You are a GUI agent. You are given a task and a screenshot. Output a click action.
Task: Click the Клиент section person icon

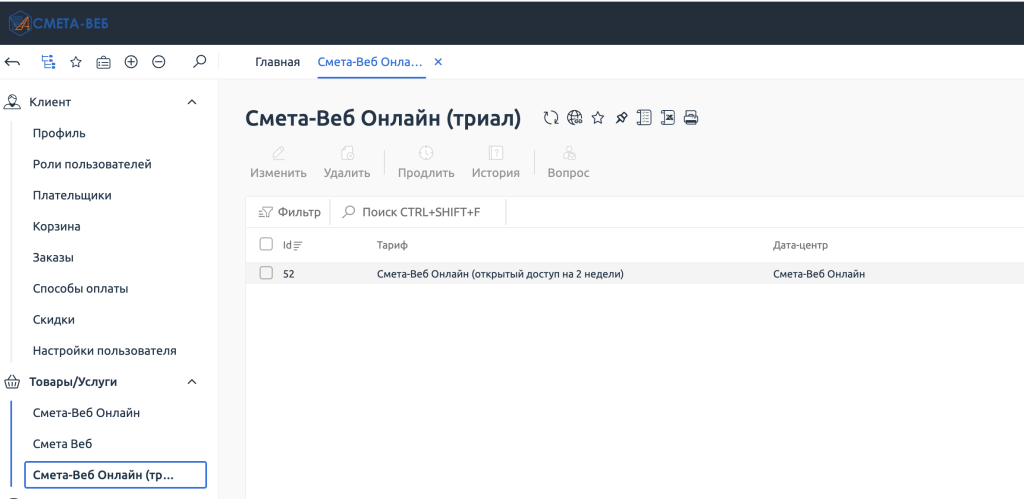[x=12, y=102]
